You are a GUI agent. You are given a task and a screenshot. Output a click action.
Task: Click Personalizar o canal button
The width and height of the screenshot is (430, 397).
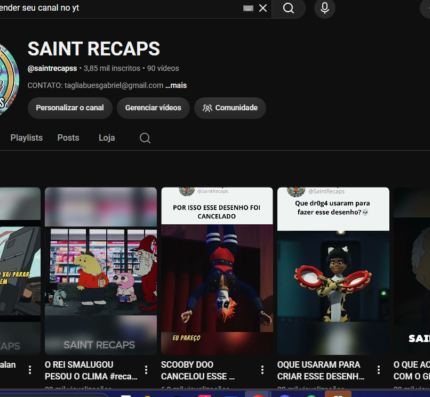click(70, 108)
